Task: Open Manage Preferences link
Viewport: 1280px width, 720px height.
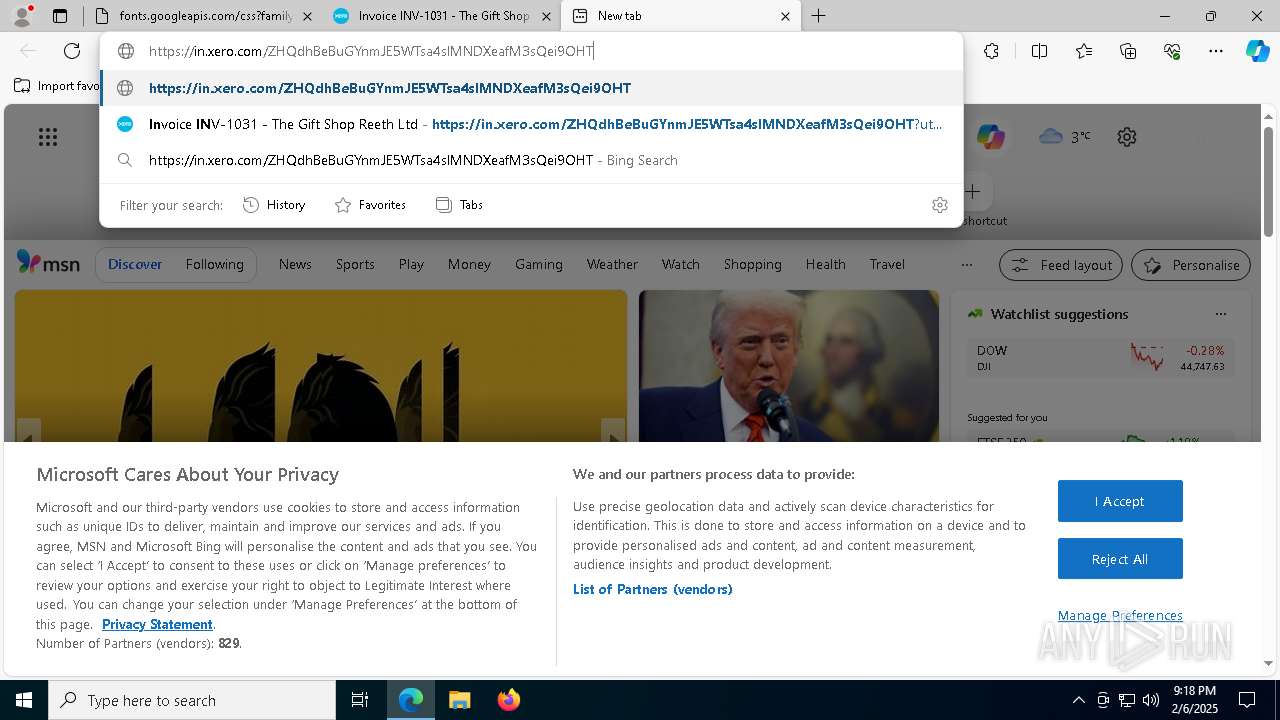Action: 1120,615
